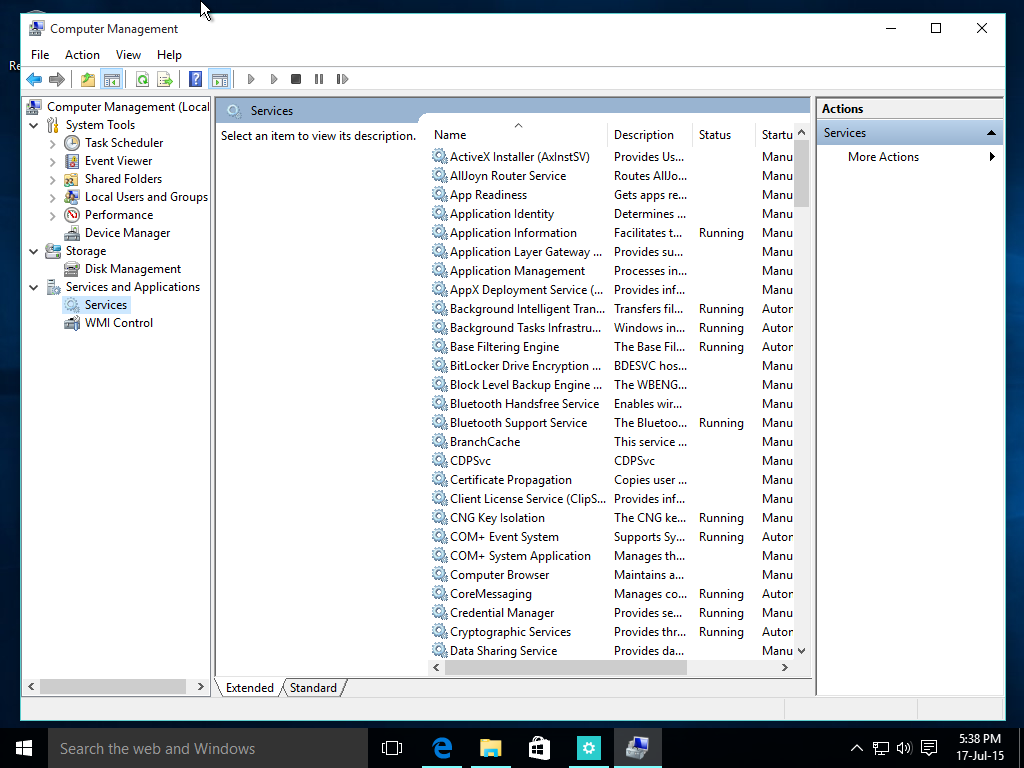Sort services by the Name column
The width and height of the screenshot is (1024, 768).
[x=519, y=135]
